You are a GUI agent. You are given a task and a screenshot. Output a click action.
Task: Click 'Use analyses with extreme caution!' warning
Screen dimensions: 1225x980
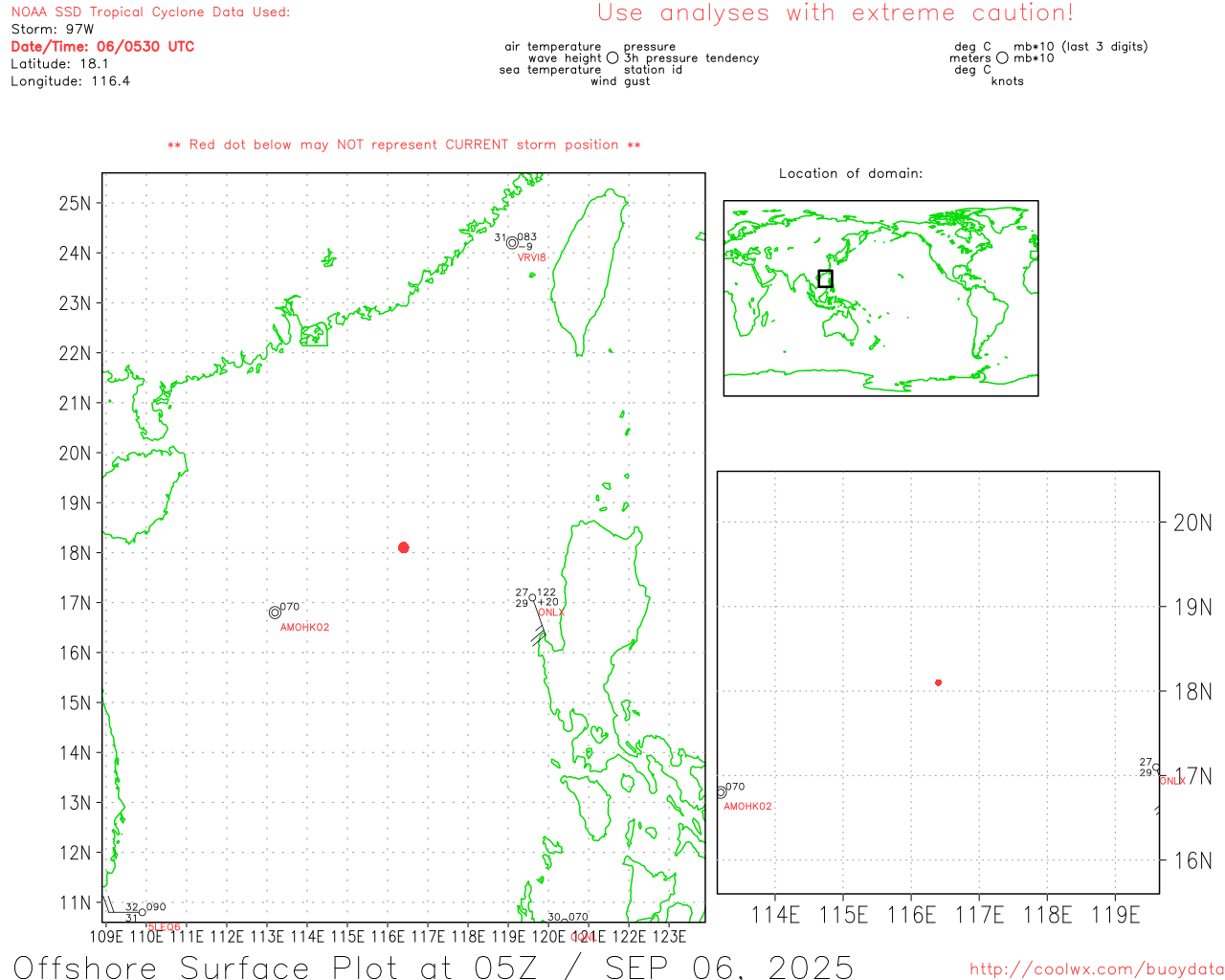pyautogui.click(x=835, y=13)
